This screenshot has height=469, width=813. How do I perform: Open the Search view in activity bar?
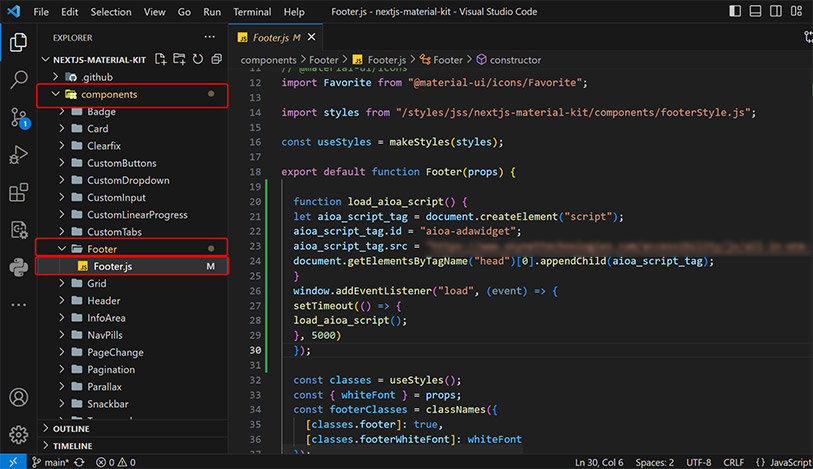click(19, 79)
